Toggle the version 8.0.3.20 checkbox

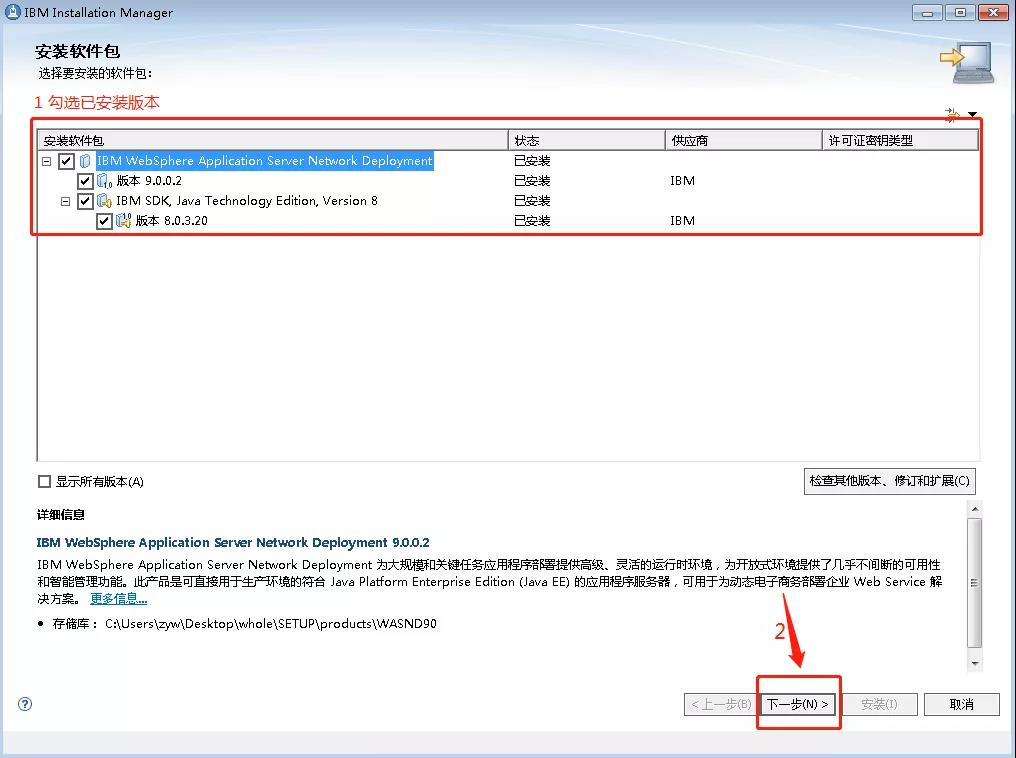pos(104,221)
